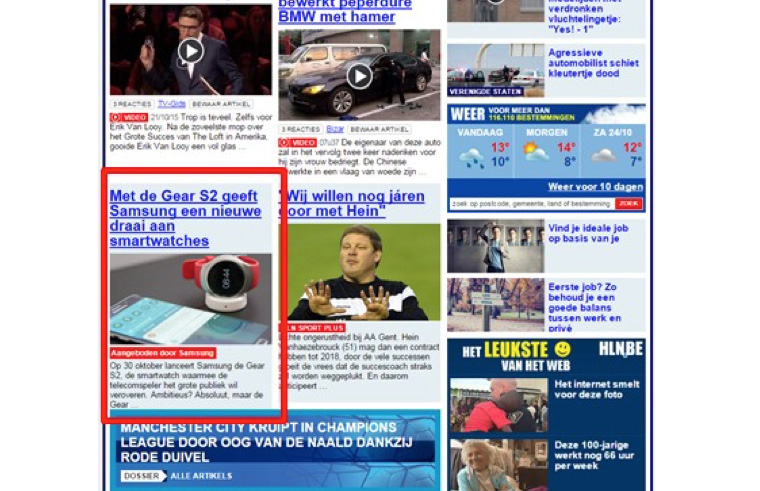Focus the weather postcode search field

[x=531, y=204]
